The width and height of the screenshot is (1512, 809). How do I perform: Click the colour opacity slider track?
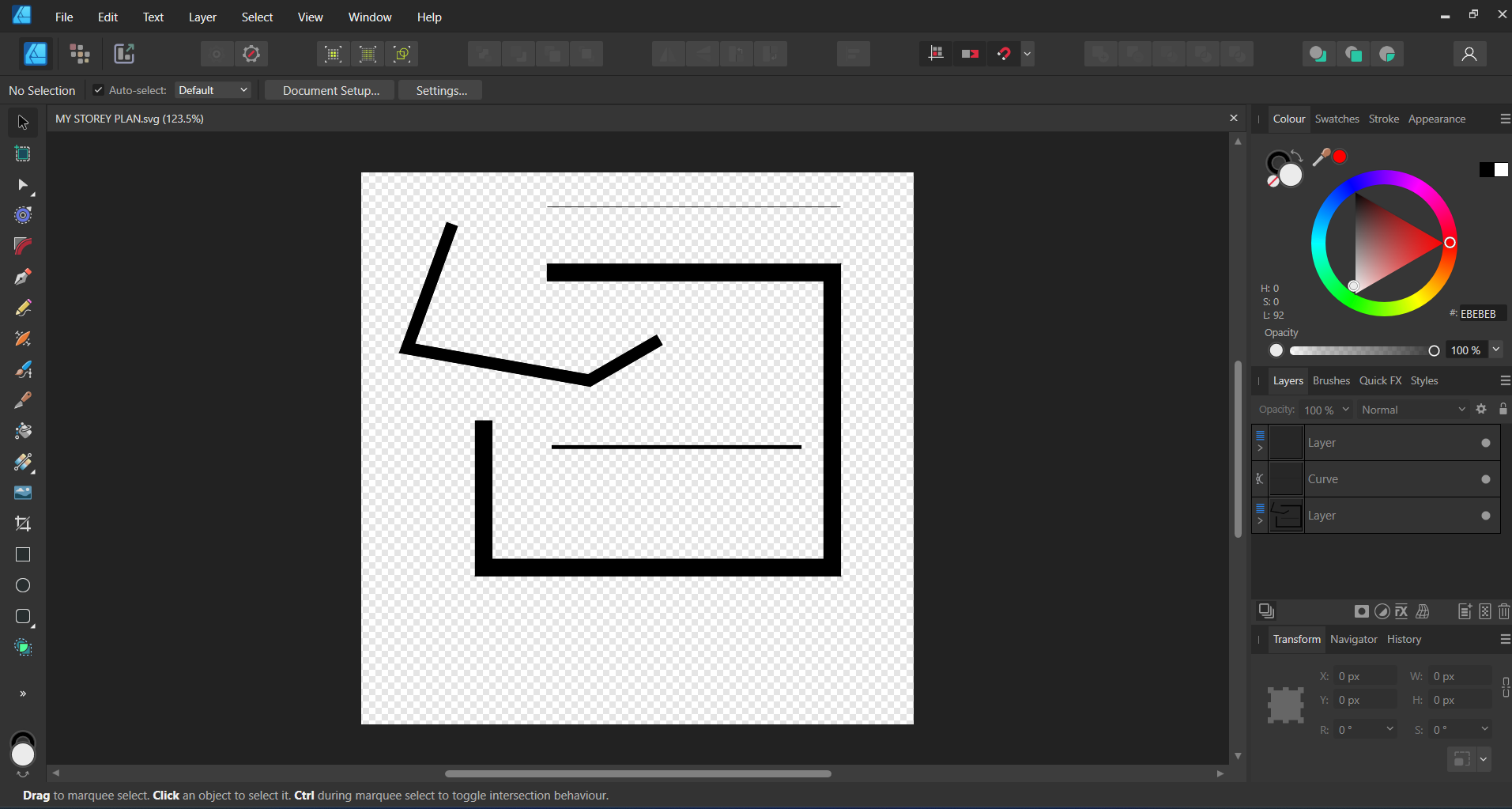[1361, 350]
